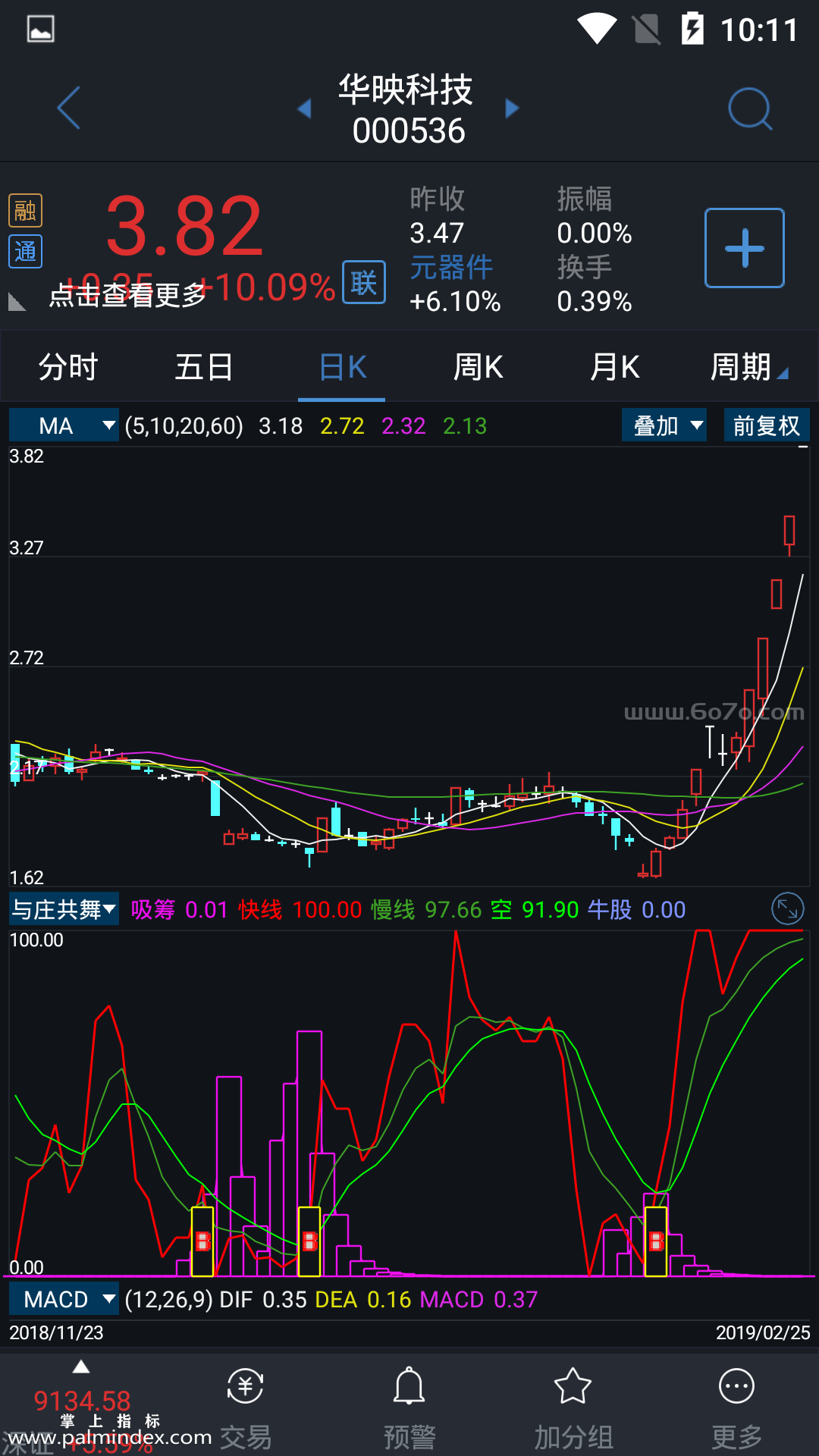
Task: Switch to next stock with right triangle
Action: [512, 108]
